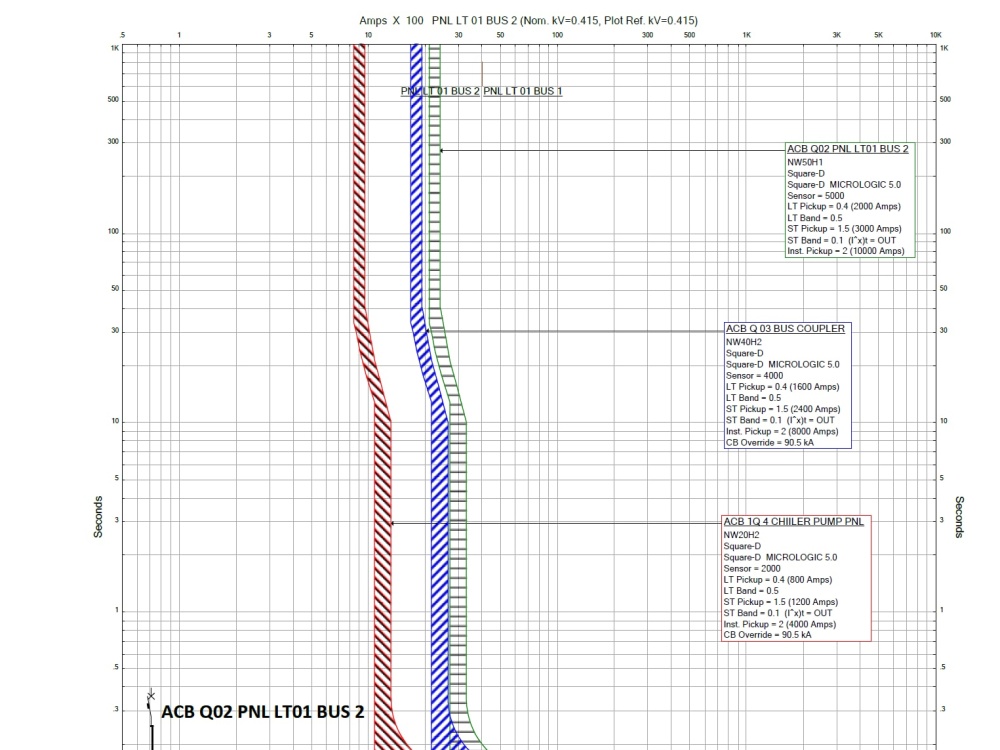Click the 'Seconds' axis label on the right side
This screenshot has height=750, width=1000.
(959, 517)
